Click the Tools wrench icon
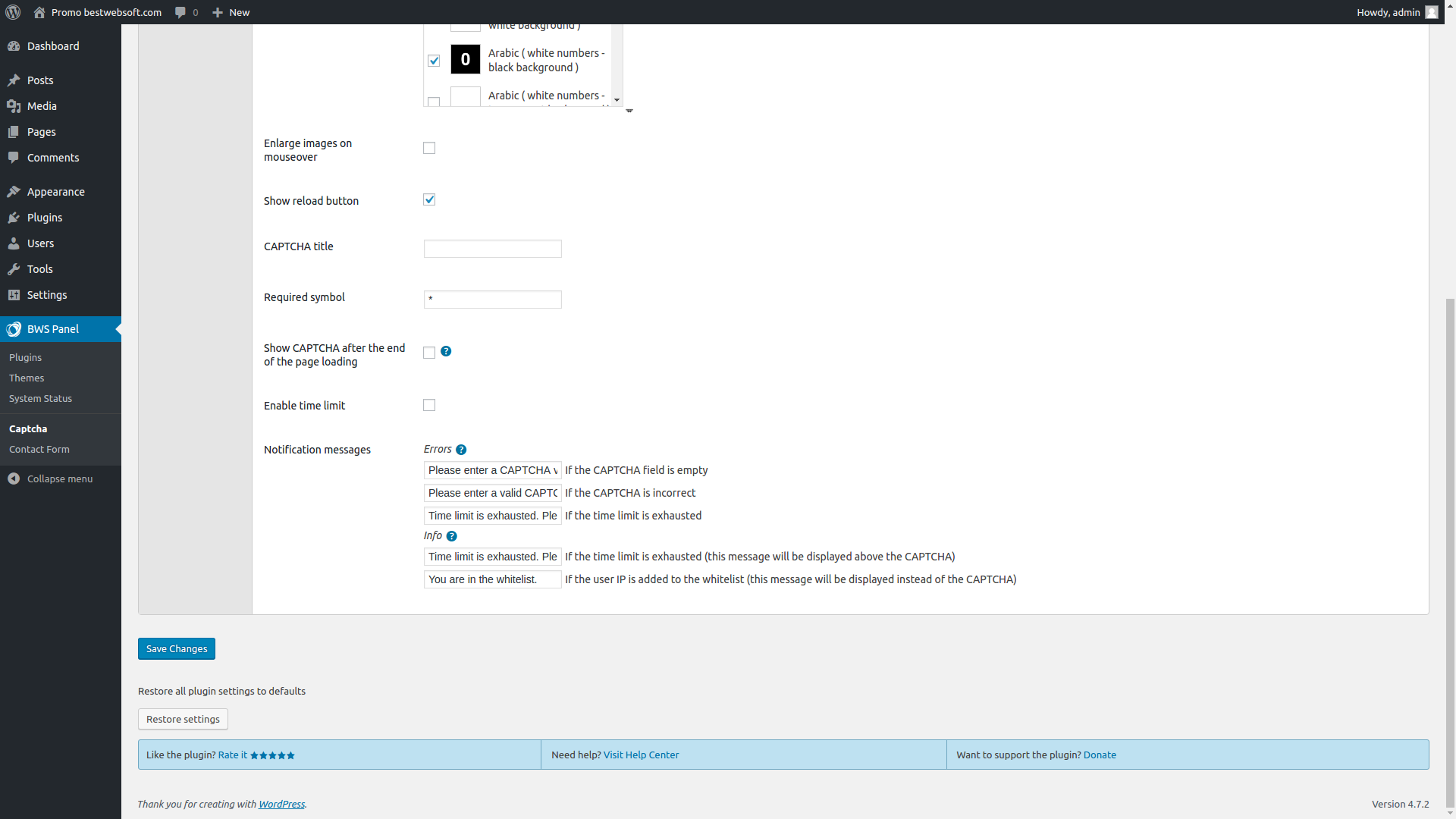Screen dimensions: 1456x819 pyautogui.click(x=14, y=269)
